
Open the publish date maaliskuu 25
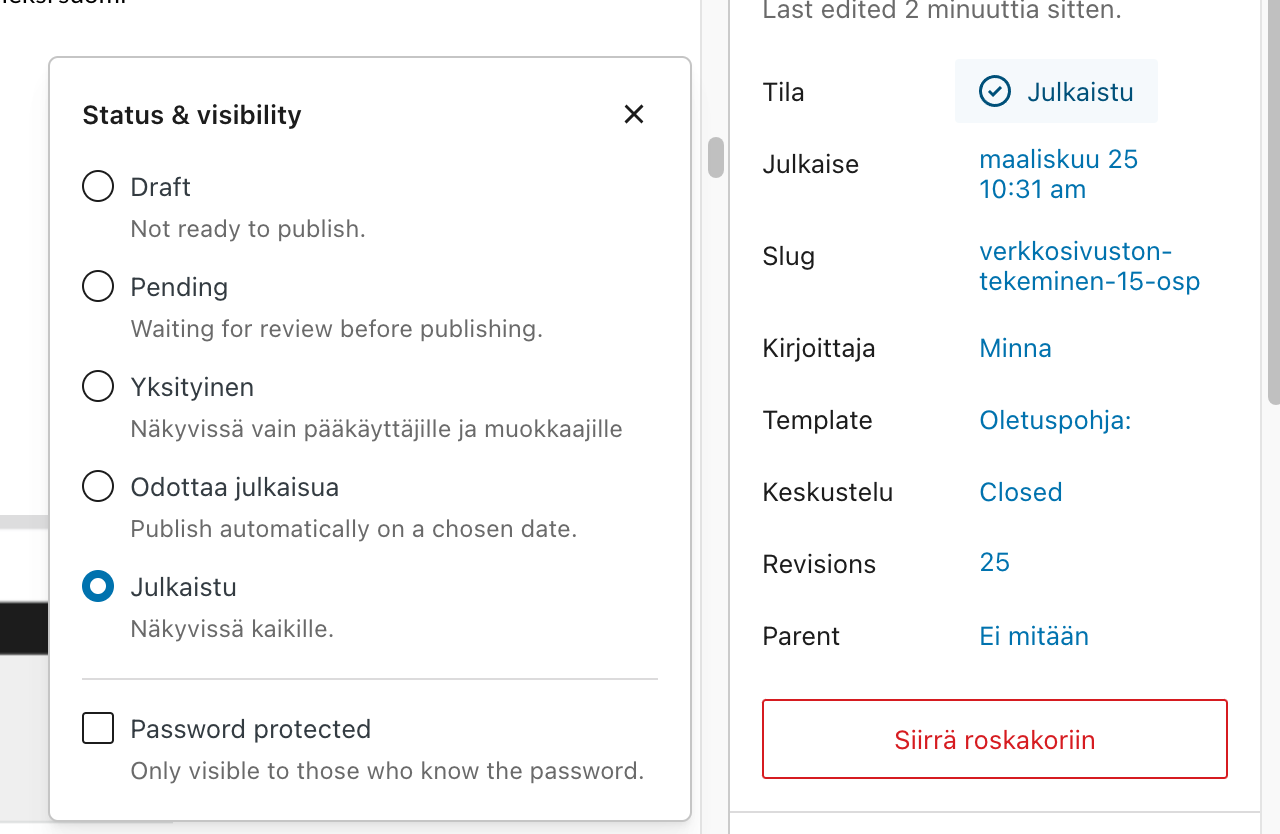pos(1058,174)
